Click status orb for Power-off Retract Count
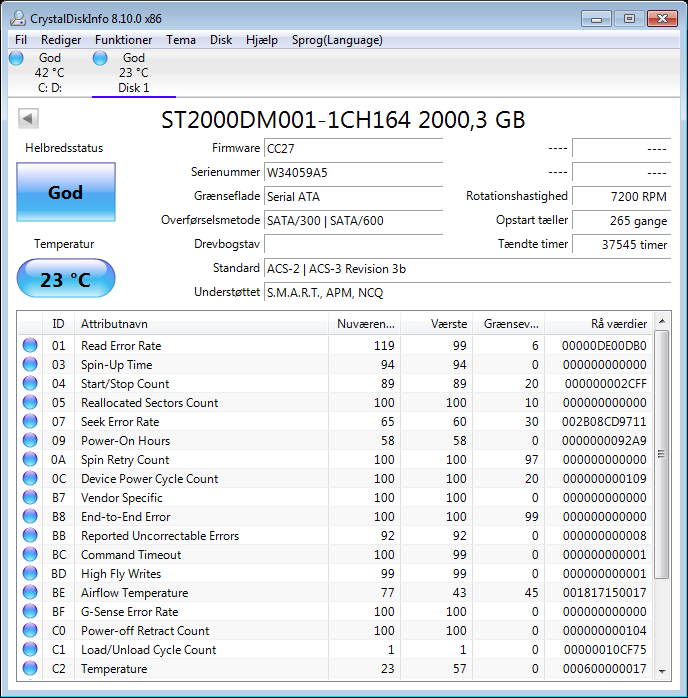 [30, 630]
